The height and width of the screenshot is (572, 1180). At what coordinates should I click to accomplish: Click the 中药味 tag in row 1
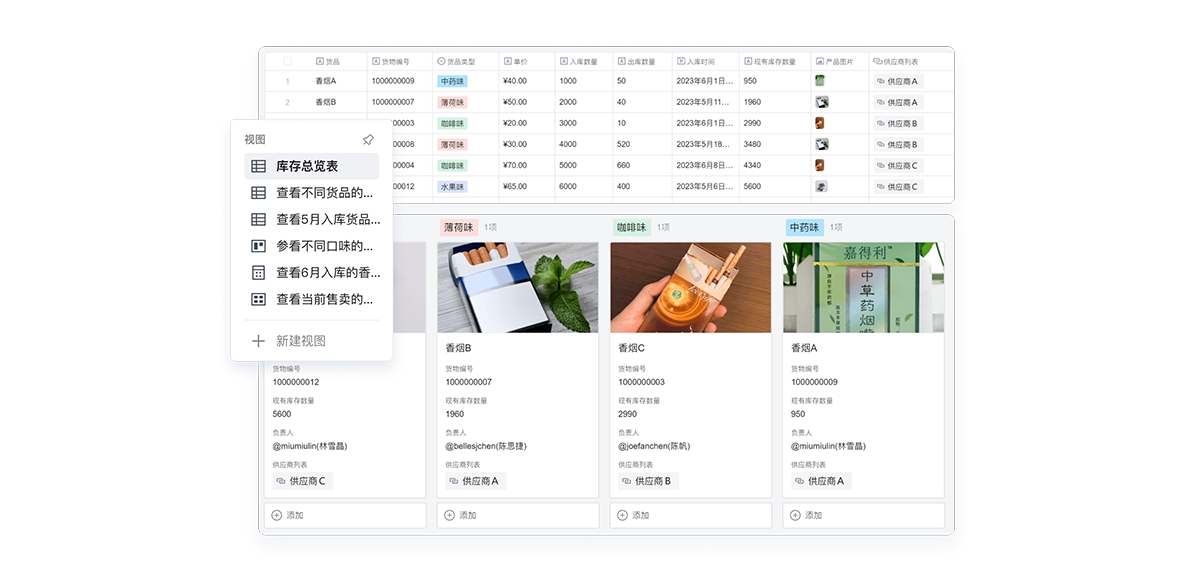click(452, 81)
